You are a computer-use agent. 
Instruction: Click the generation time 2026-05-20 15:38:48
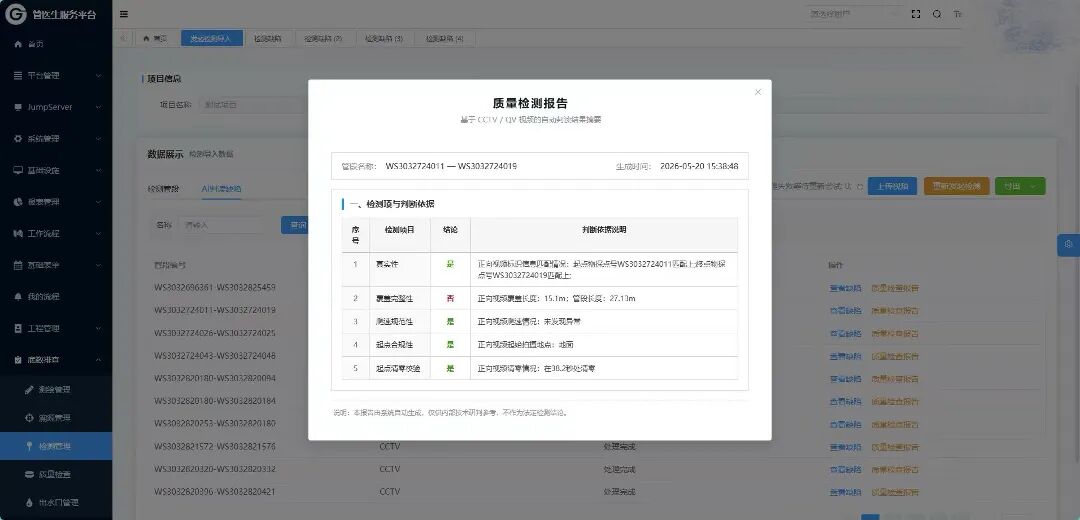click(x=699, y=166)
